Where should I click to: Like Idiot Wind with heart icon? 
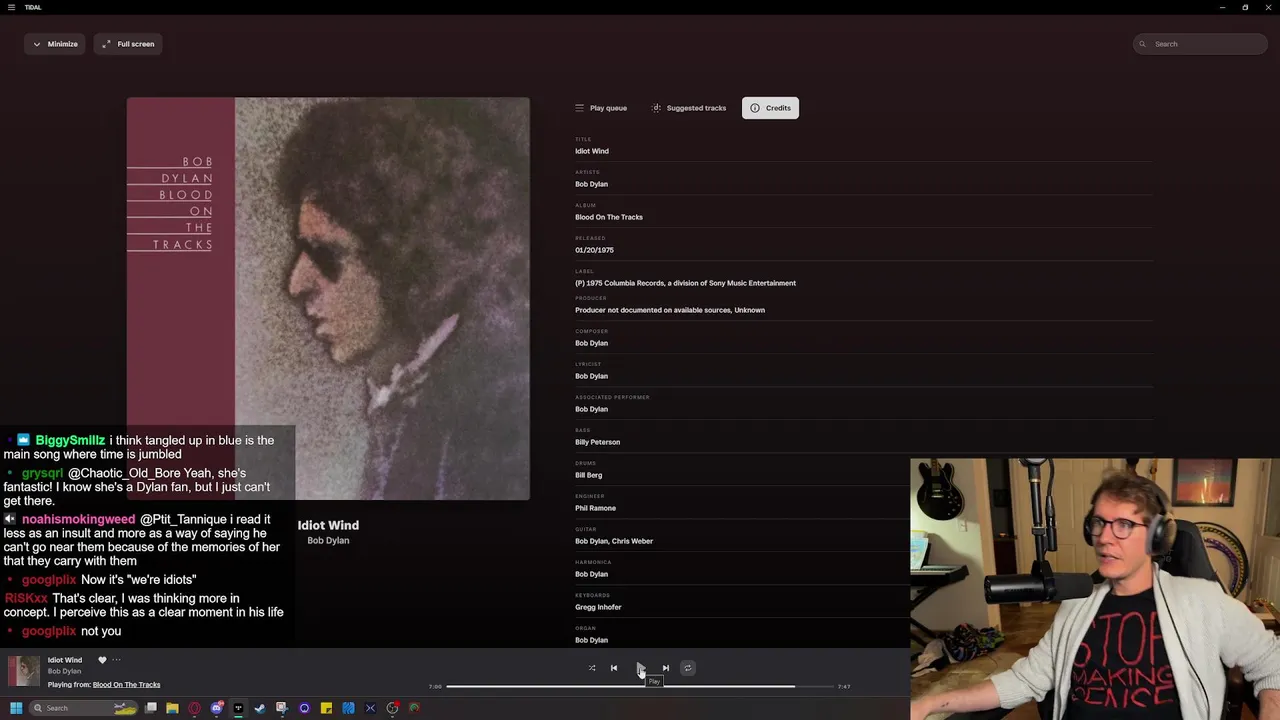pyautogui.click(x=102, y=660)
